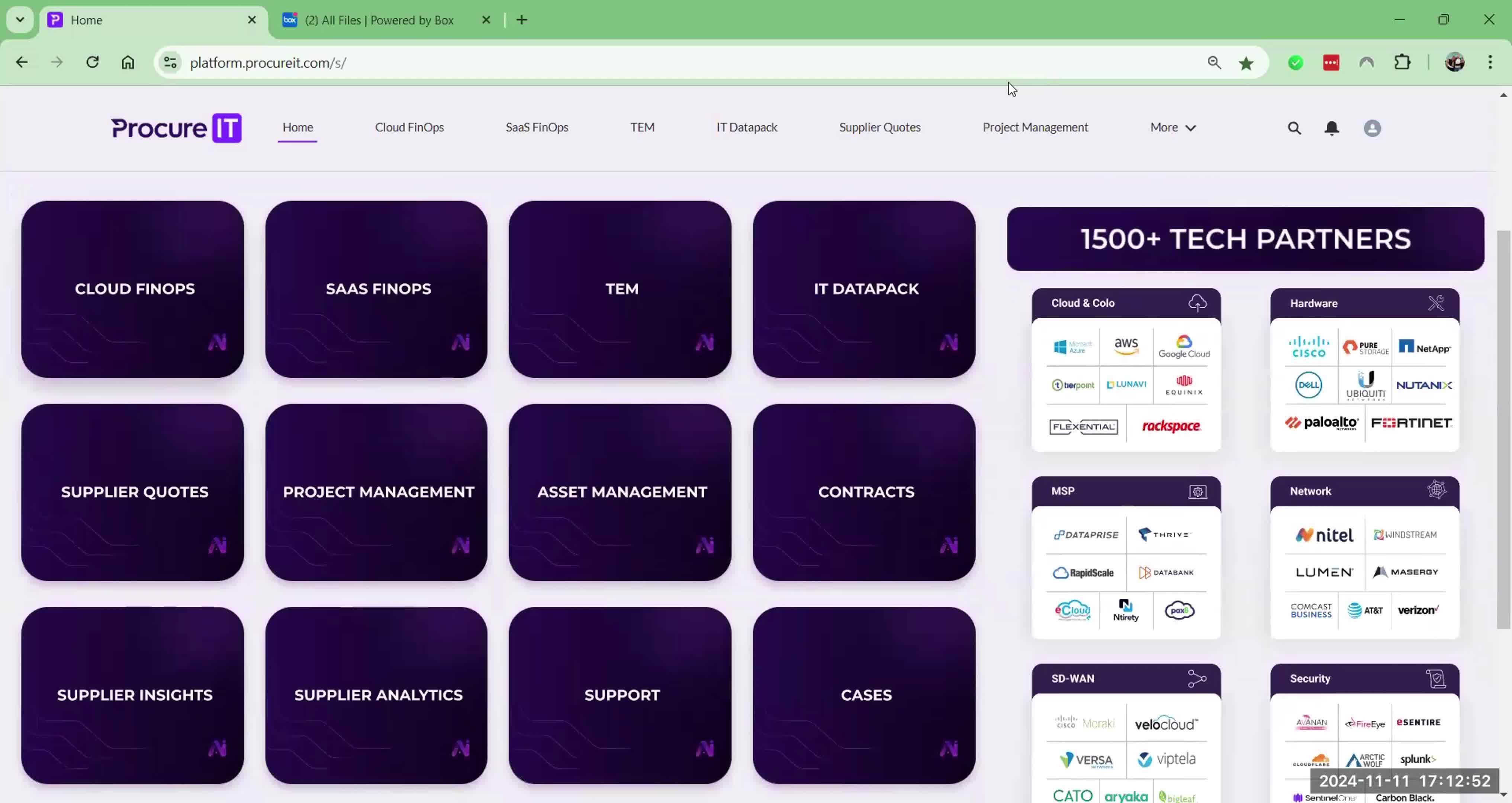Viewport: 1512px width, 803px height.
Task: Click the Cloud & Colo cloud icon
Action: coord(1197,303)
